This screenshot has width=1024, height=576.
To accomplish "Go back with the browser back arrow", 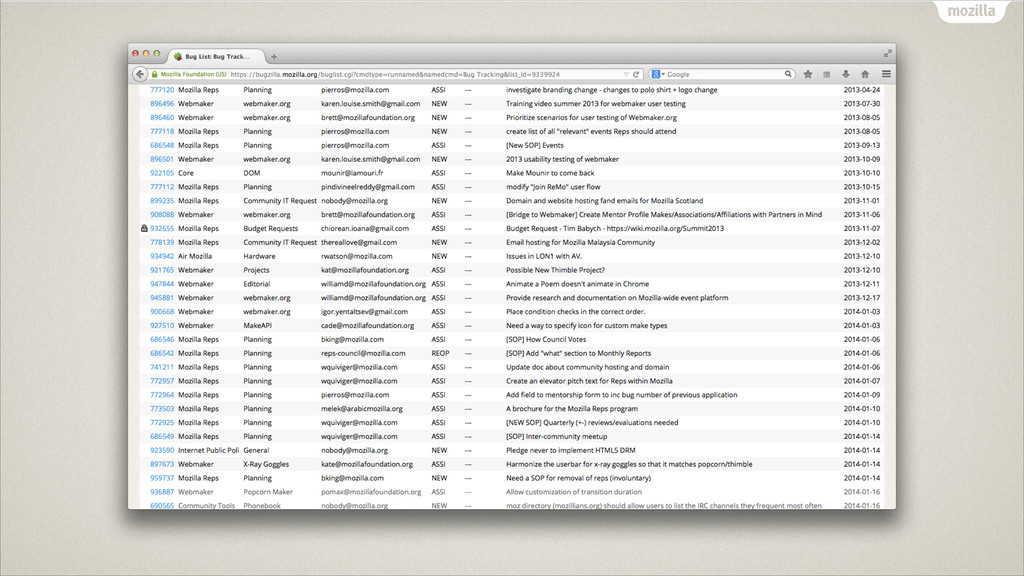I will [140, 74].
